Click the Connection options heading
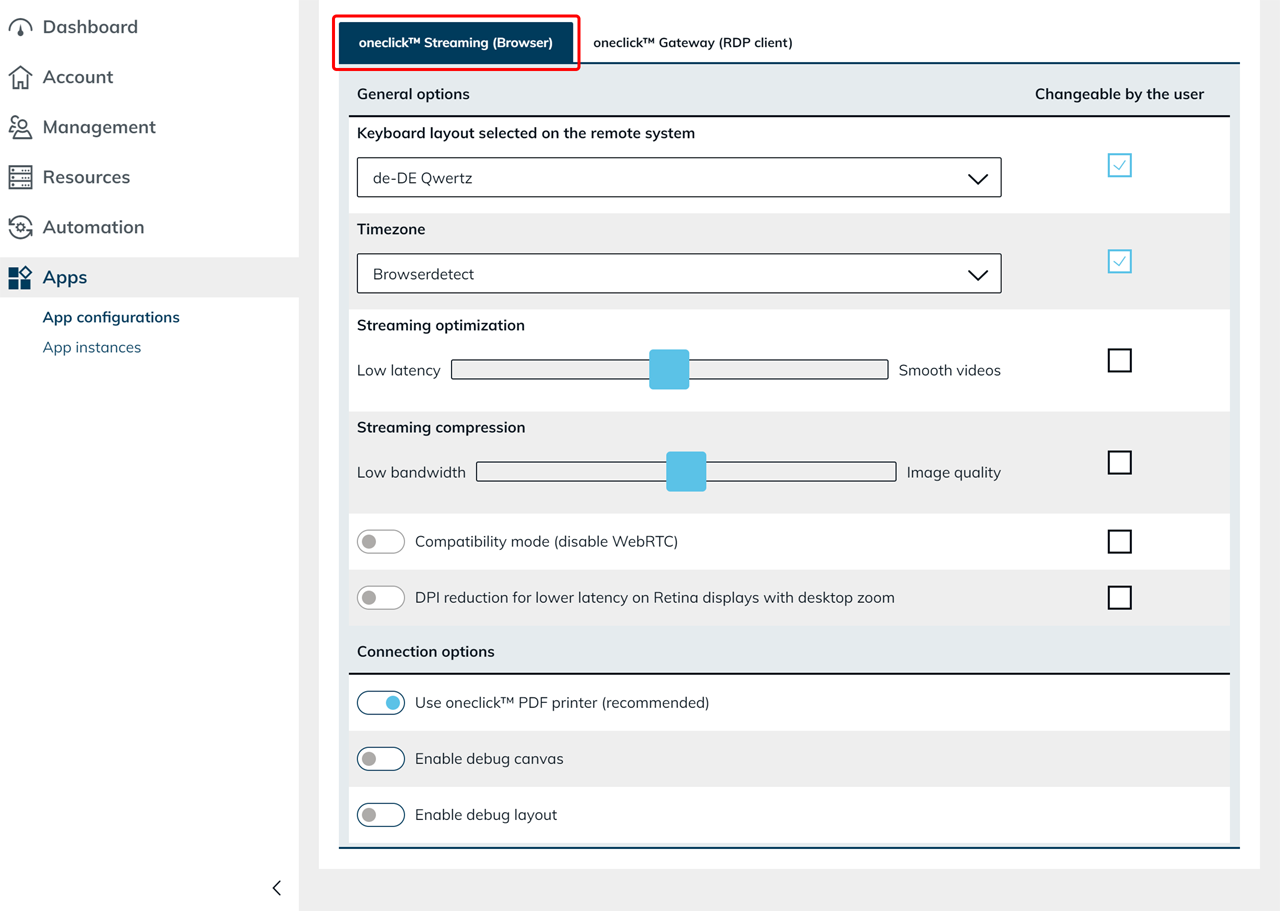Image resolution: width=1280 pixels, height=911 pixels. pos(425,651)
